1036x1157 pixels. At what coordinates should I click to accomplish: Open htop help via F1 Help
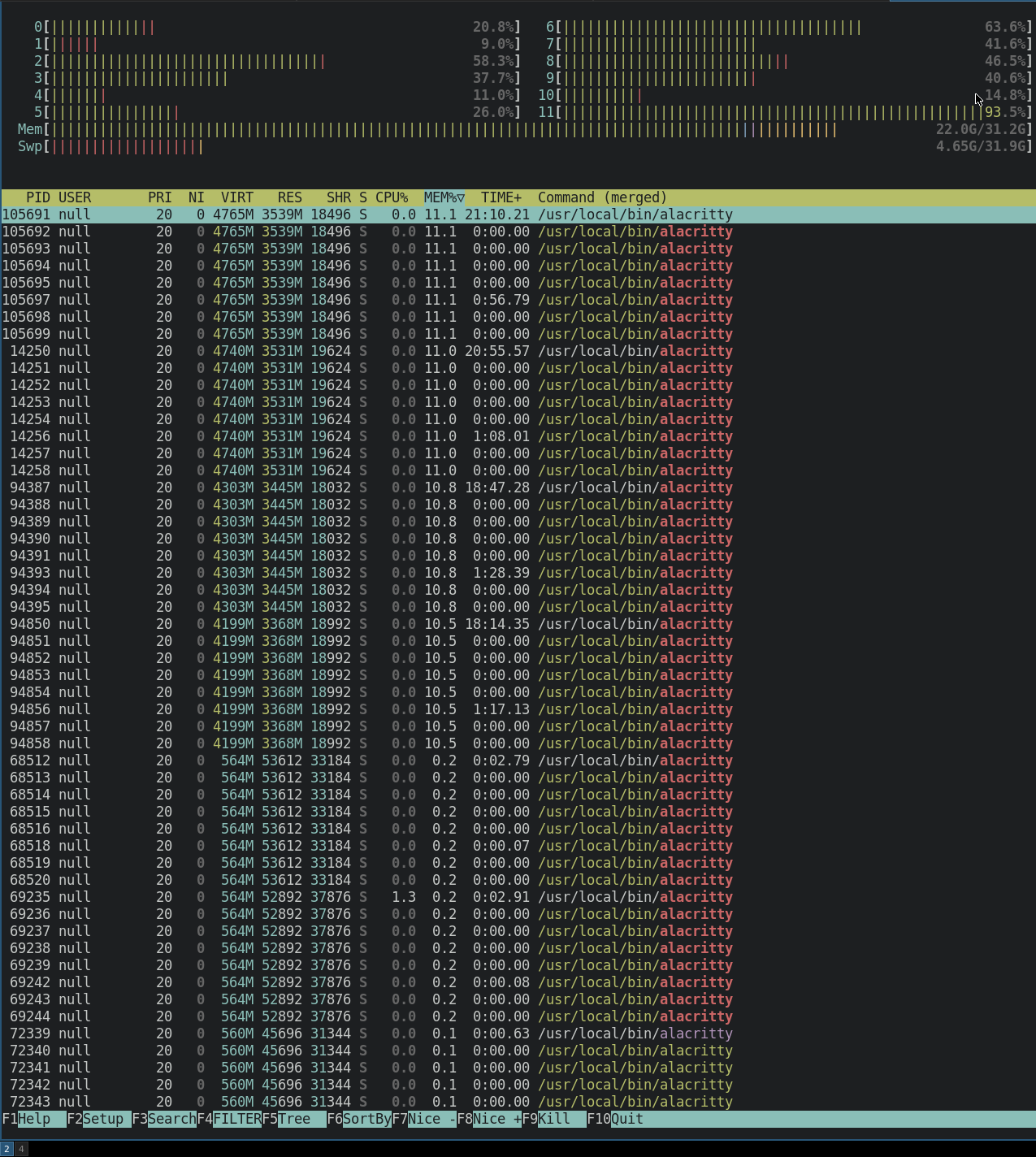click(28, 1119)
